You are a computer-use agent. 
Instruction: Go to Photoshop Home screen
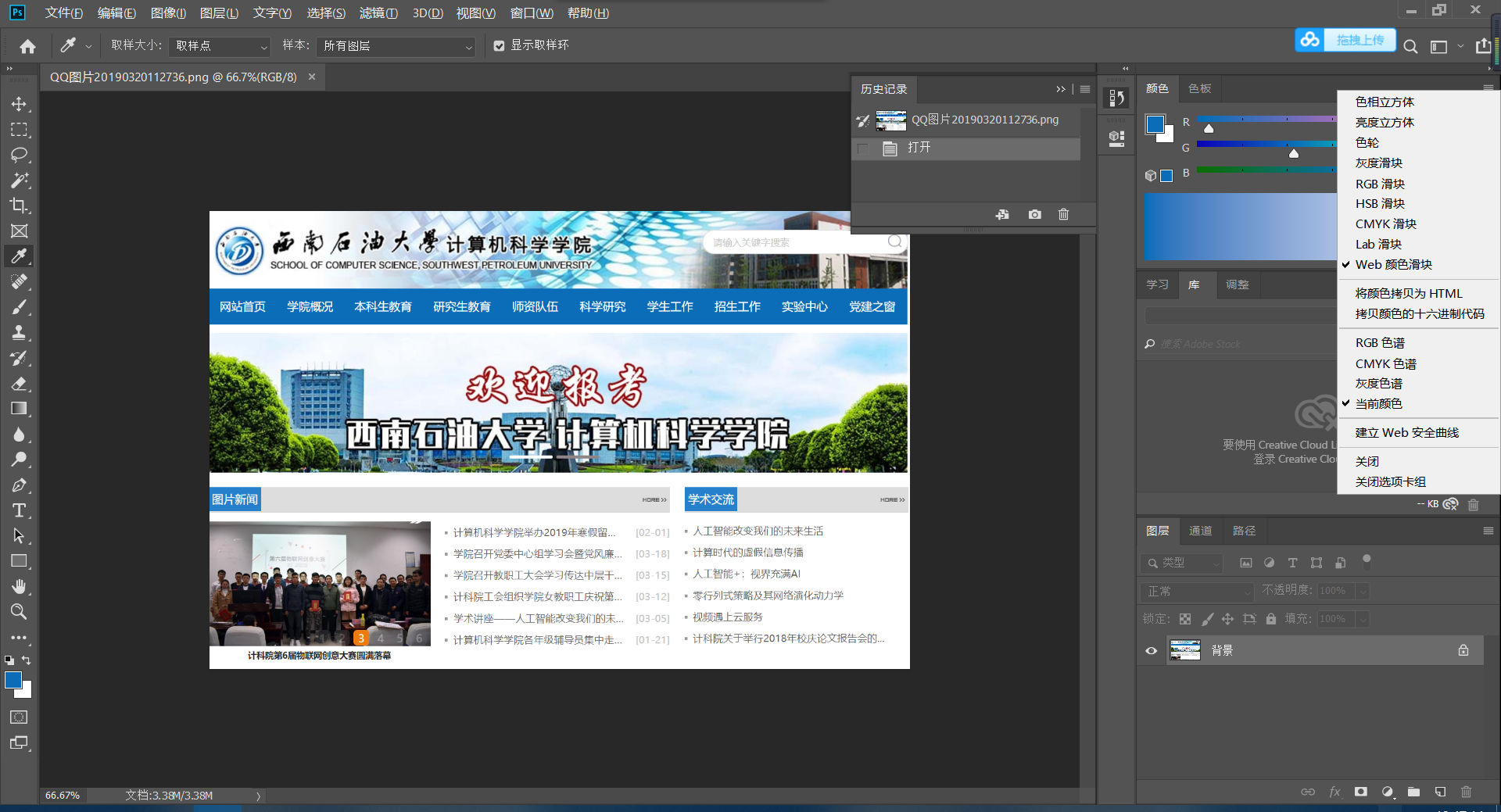tap(27, 46)
